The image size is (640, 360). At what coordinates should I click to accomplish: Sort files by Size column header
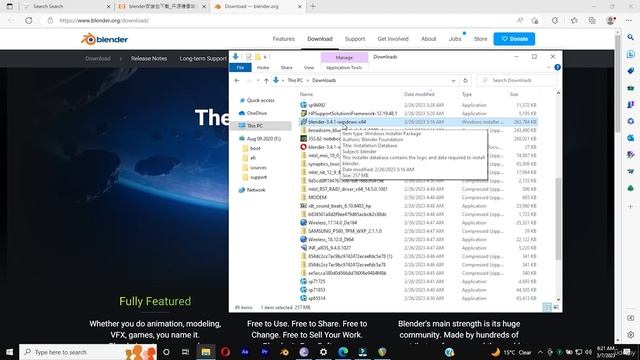click(514, 94)
